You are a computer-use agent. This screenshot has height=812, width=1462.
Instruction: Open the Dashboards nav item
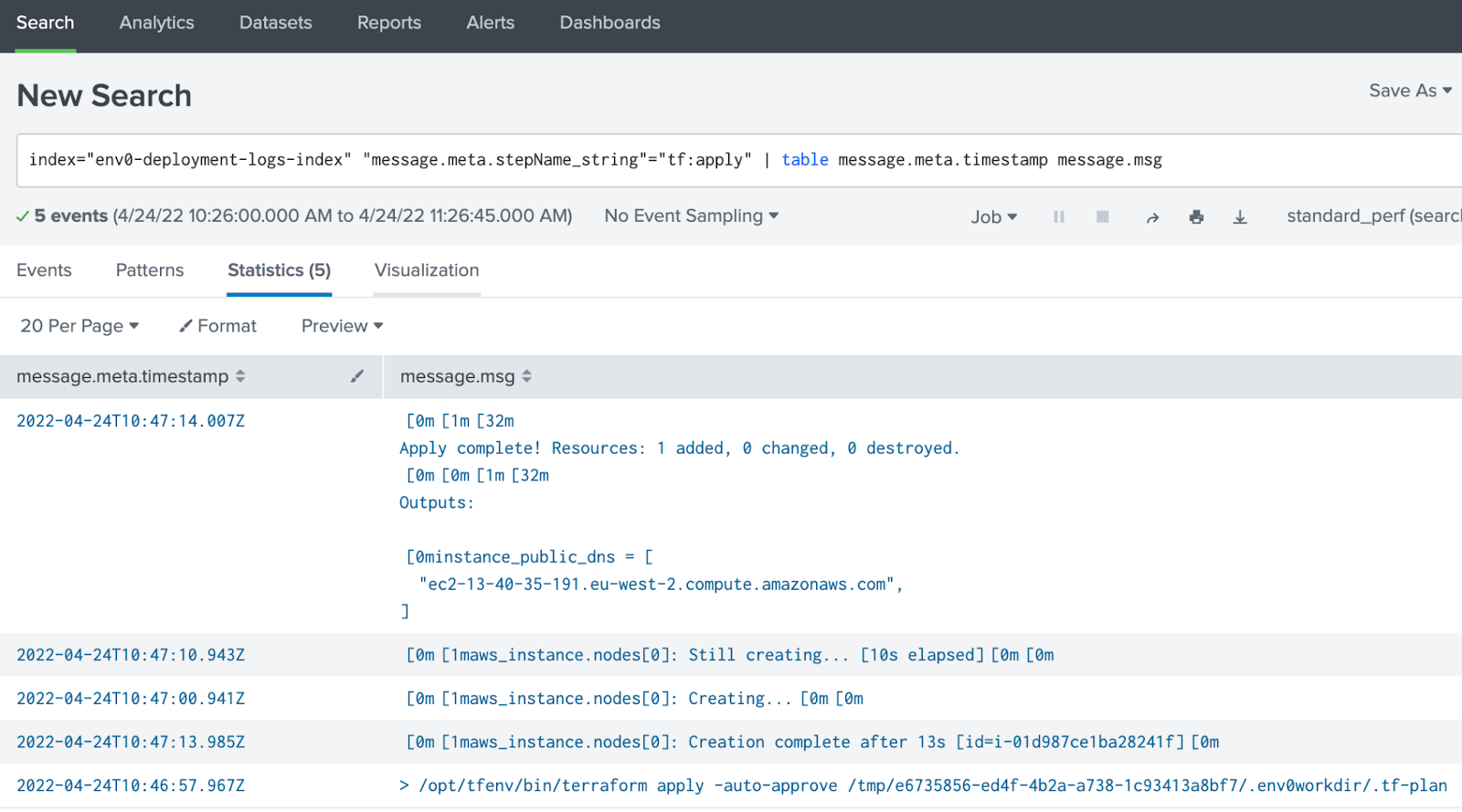tap(609, 23)
